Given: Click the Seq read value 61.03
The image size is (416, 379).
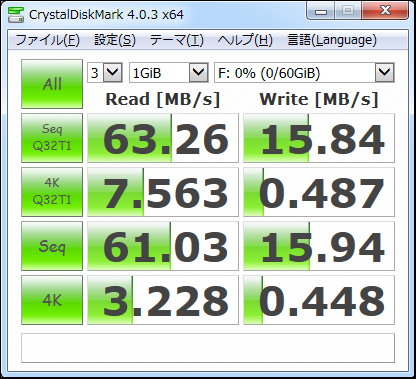Looking at the screenshot, I should coord(163,246).
